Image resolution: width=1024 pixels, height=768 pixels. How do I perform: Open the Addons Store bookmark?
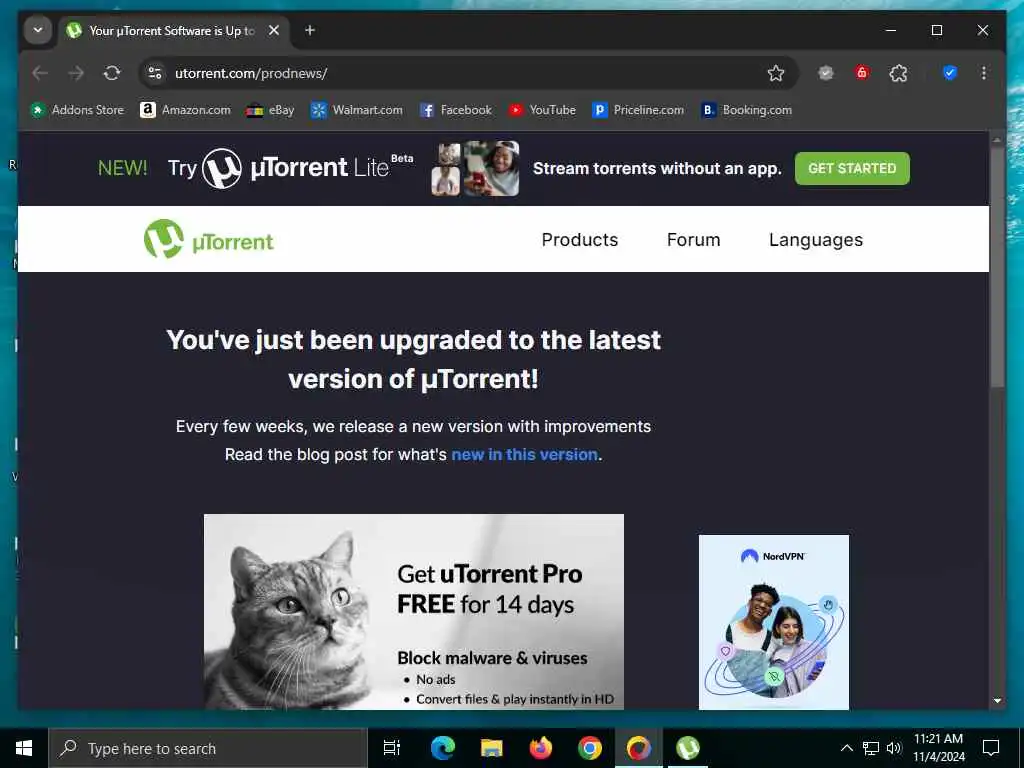[x=77, y=110]
